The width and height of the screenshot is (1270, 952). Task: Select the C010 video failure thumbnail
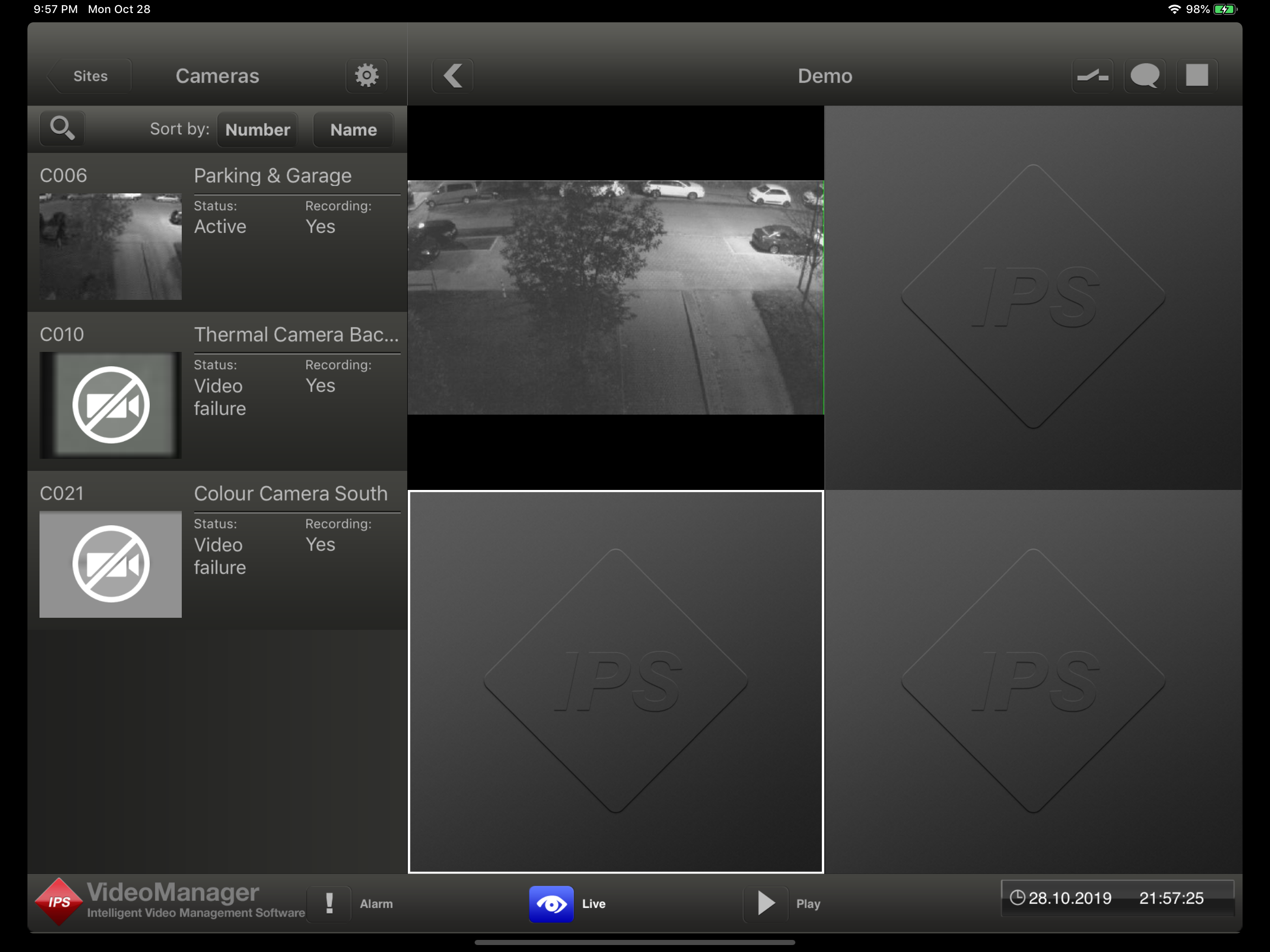(x=110, y=405)
